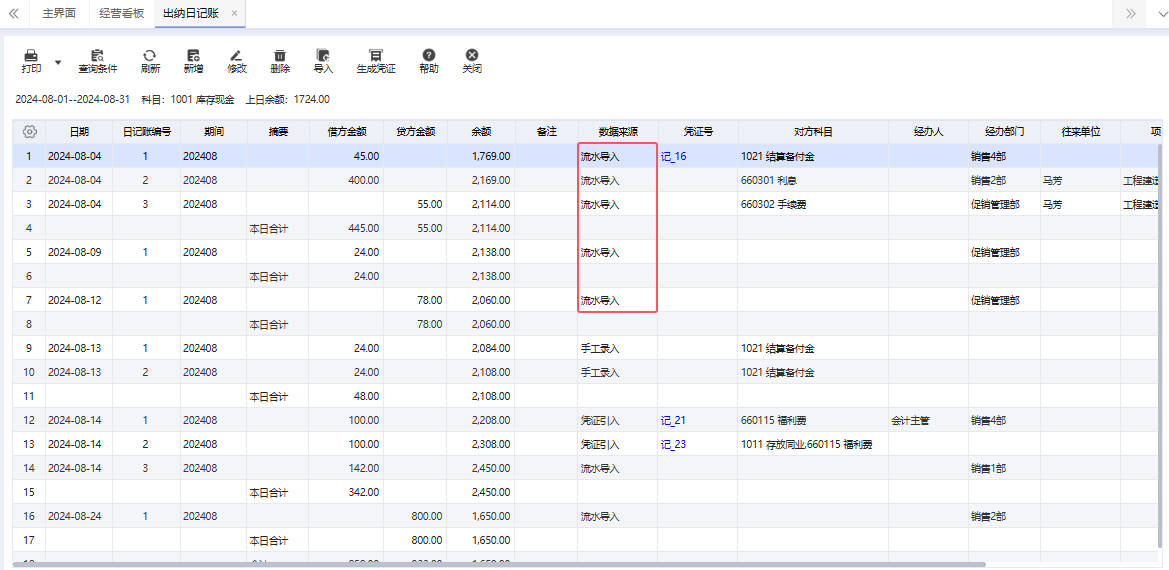This screenshot has height=570, width=1169.
Task: Open voucher link 记_21
Action: (x=673, y=420)
